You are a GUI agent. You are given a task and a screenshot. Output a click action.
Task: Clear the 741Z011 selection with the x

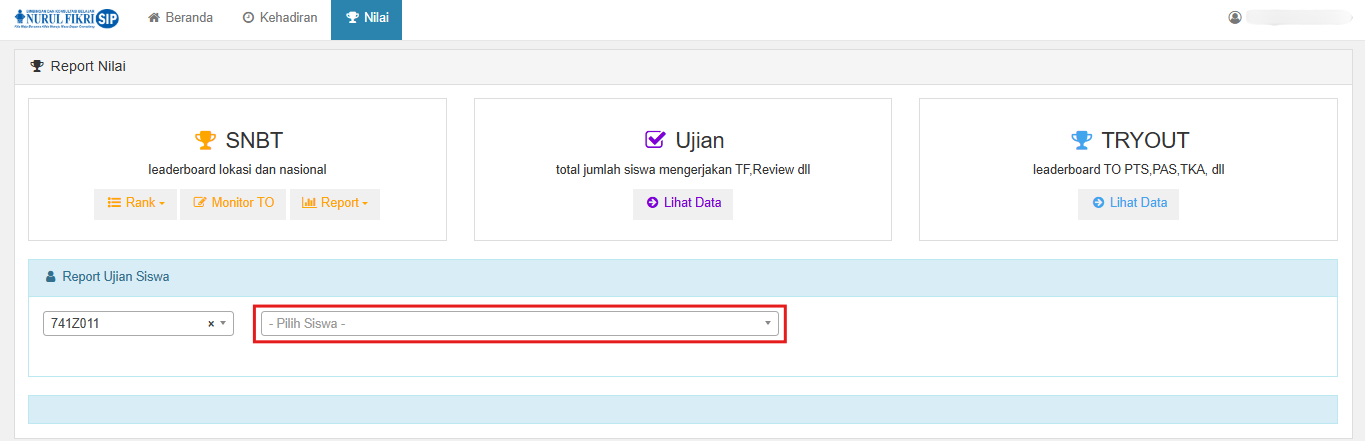(x=211, y=324)
